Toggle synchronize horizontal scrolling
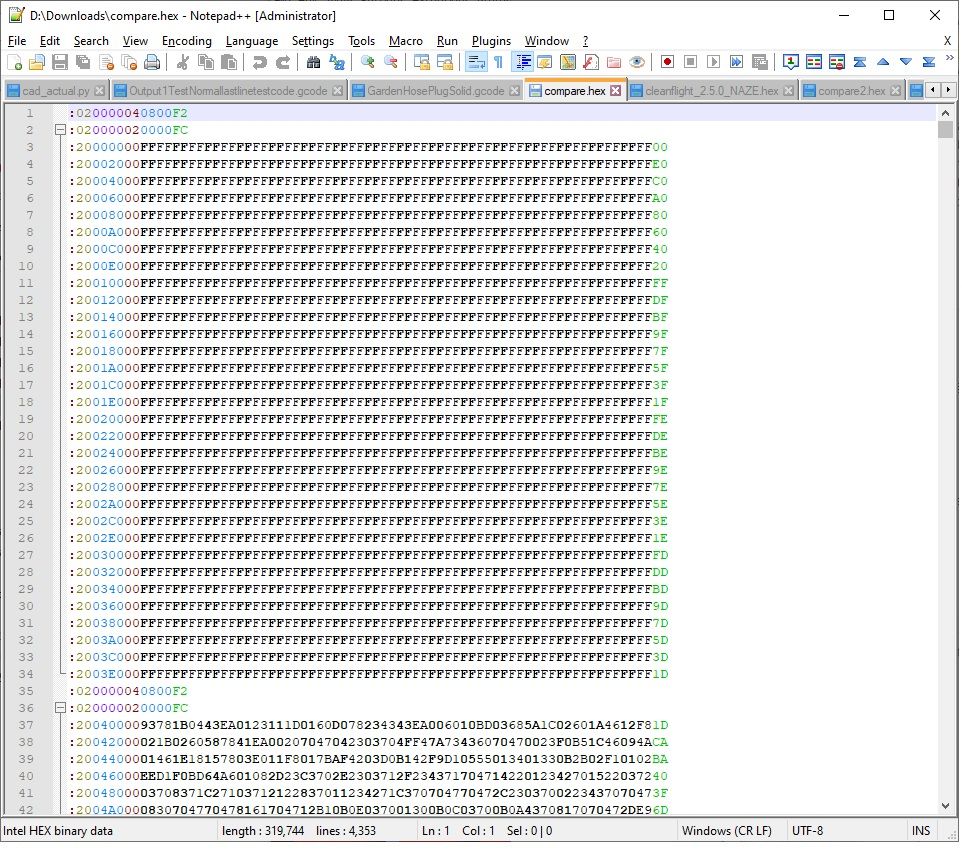This screenshot has width=962, height=852. click(444, 62)
